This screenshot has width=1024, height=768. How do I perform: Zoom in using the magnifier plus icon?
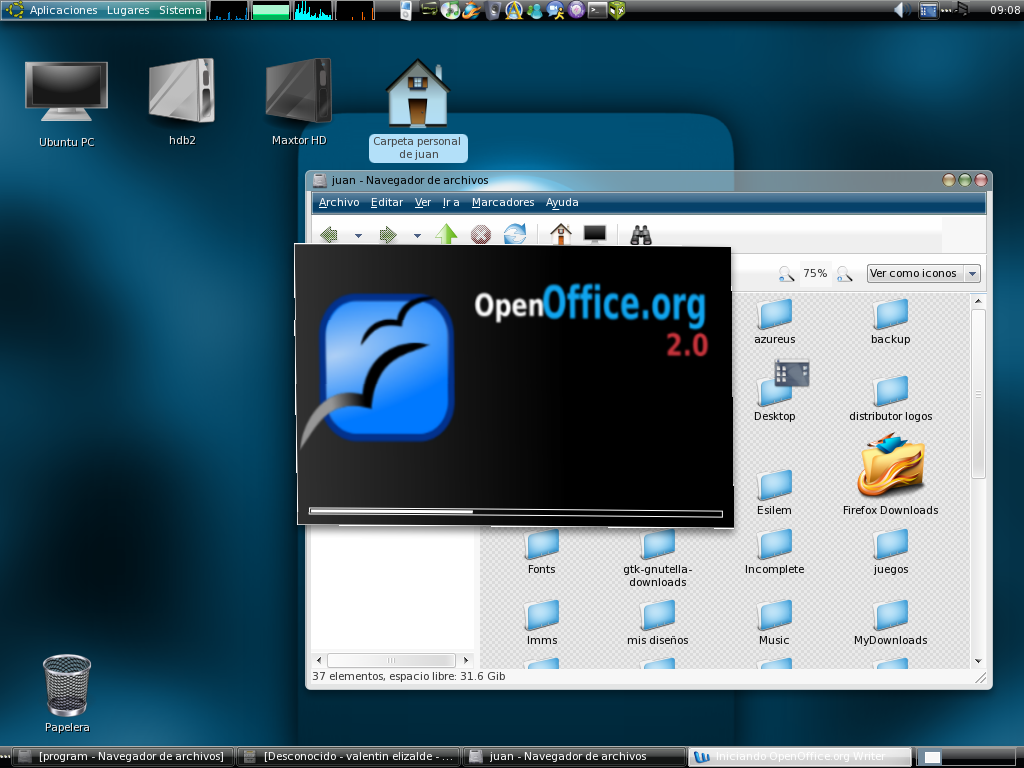coord(844,274)
